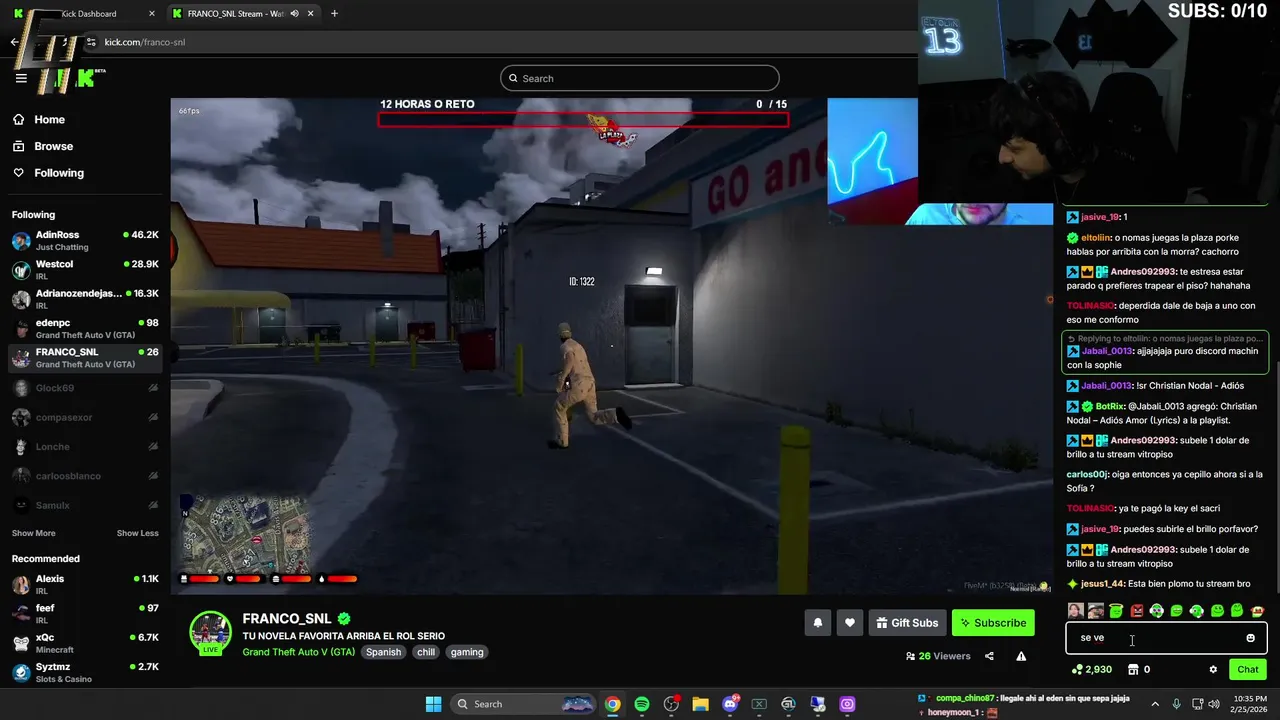Collapse list with Show Less
The height and width of the screenshot is (720, 1280).
click(137, 533)
